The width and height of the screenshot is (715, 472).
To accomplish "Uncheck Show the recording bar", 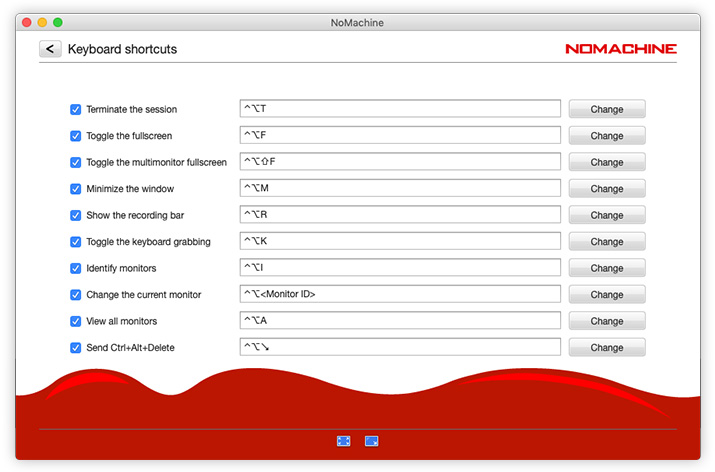I will [76, 215].
